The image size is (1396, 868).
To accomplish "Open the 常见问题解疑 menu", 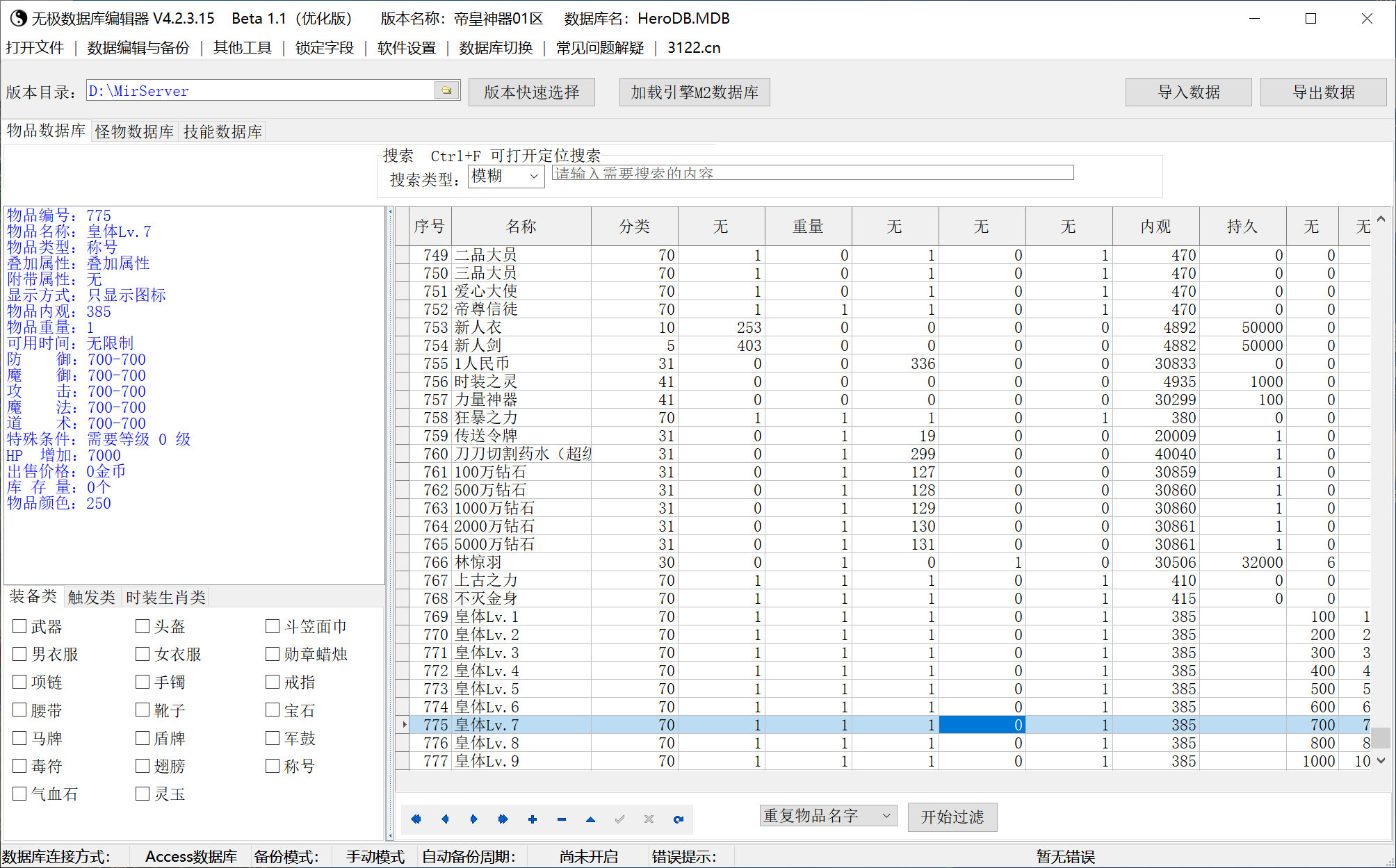I will pos(600,48).
